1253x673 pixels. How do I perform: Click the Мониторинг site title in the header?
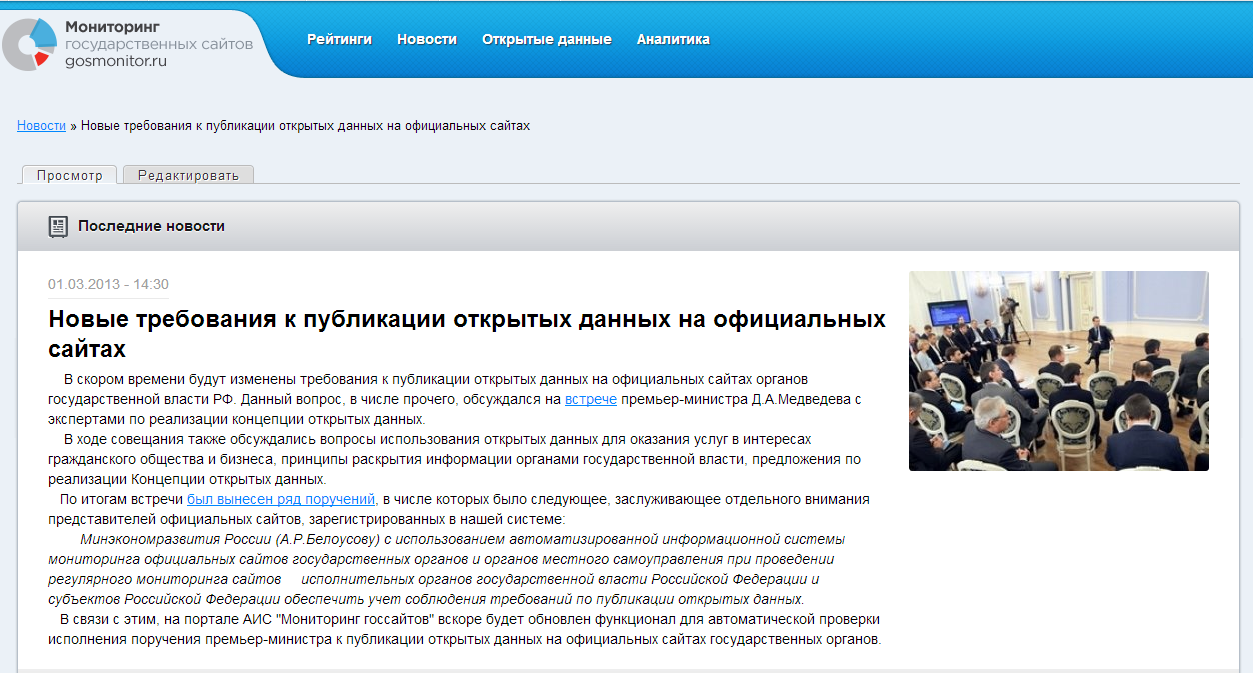(x=112, y=26)
